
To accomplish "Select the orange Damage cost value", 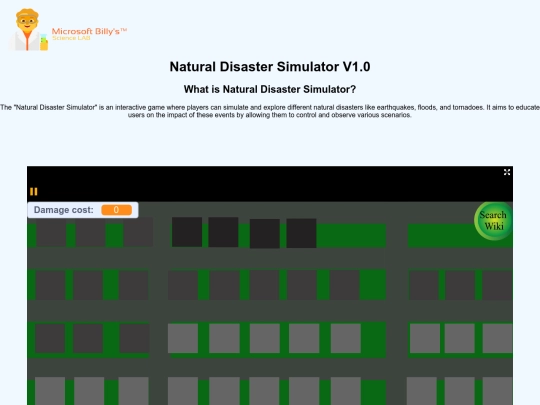I will (116, 210).
